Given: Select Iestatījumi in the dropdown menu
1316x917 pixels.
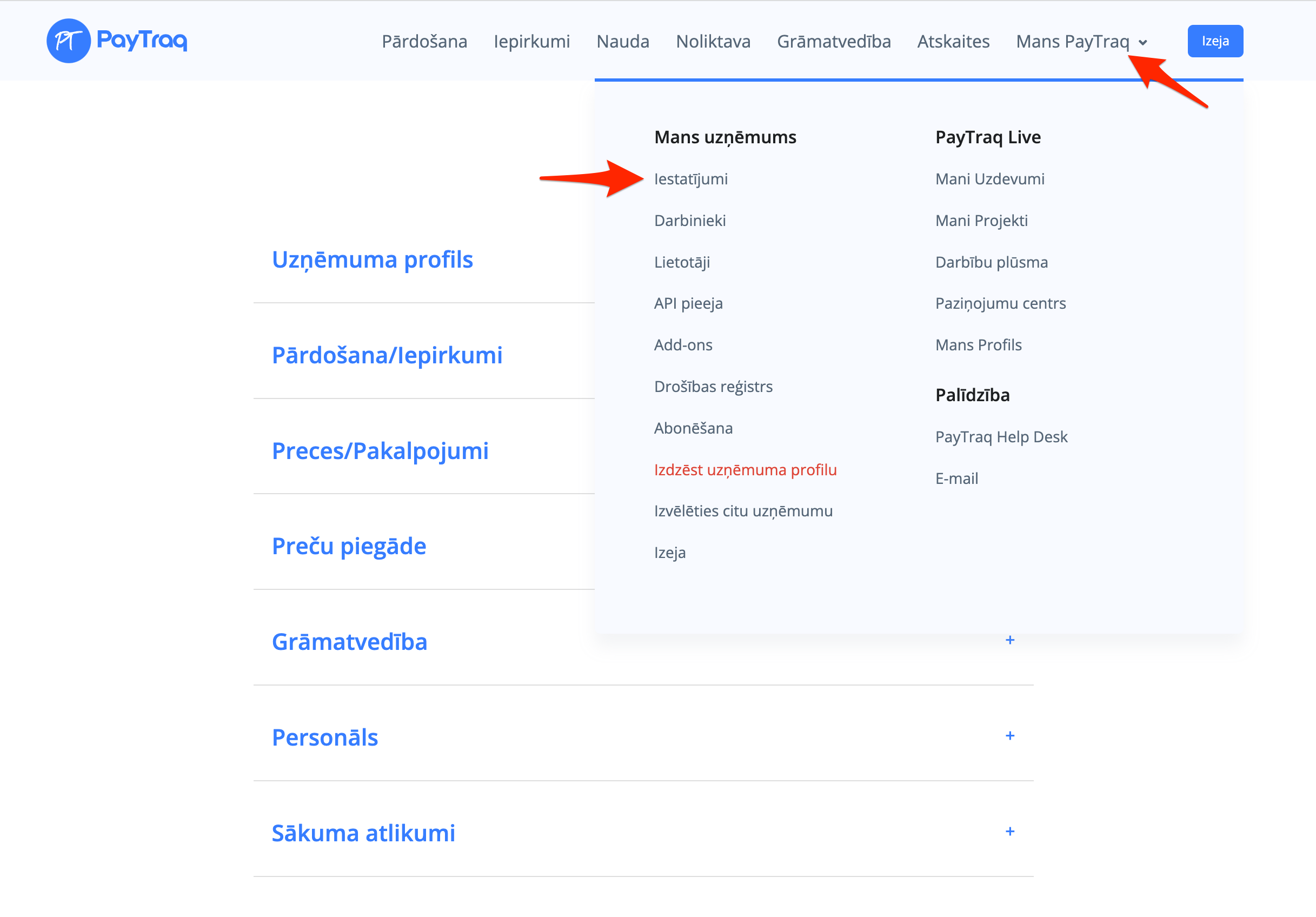Looking at the screenshot, I should 690,179.
